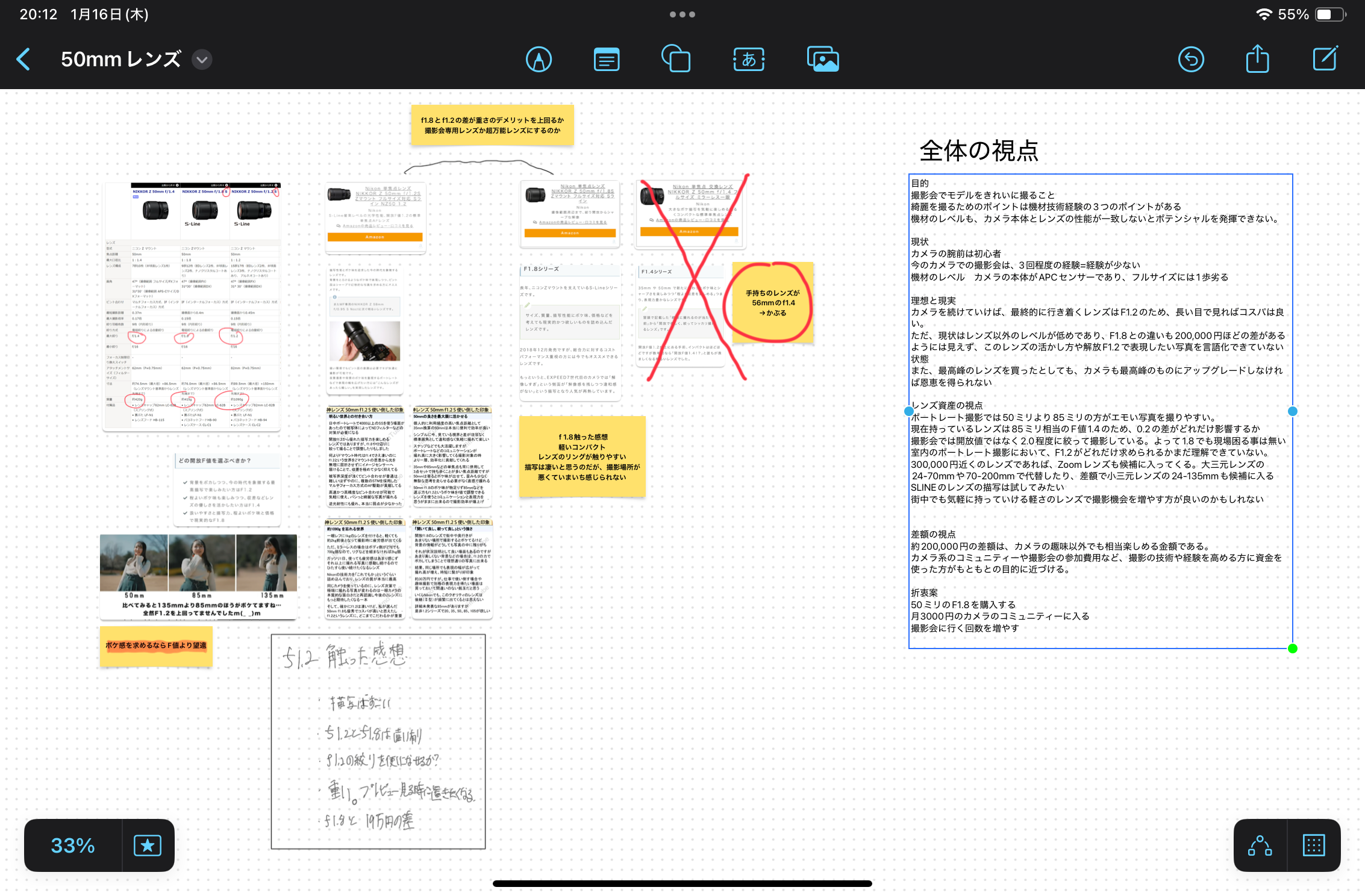Create a new board with the compose icon
The height and width of the screenshot is (896, 1365).
click(x=1324, y=58)
